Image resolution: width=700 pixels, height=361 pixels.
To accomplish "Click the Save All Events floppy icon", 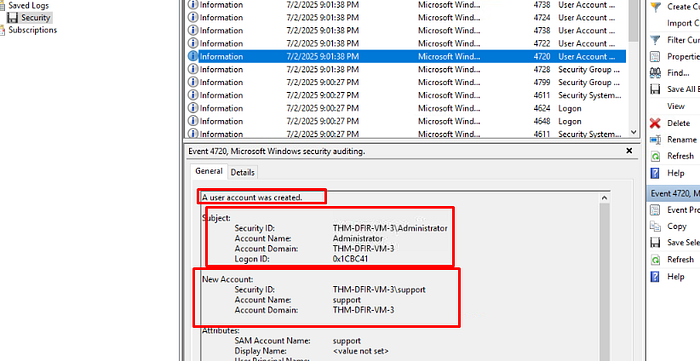I will click(x=655, y=89).
